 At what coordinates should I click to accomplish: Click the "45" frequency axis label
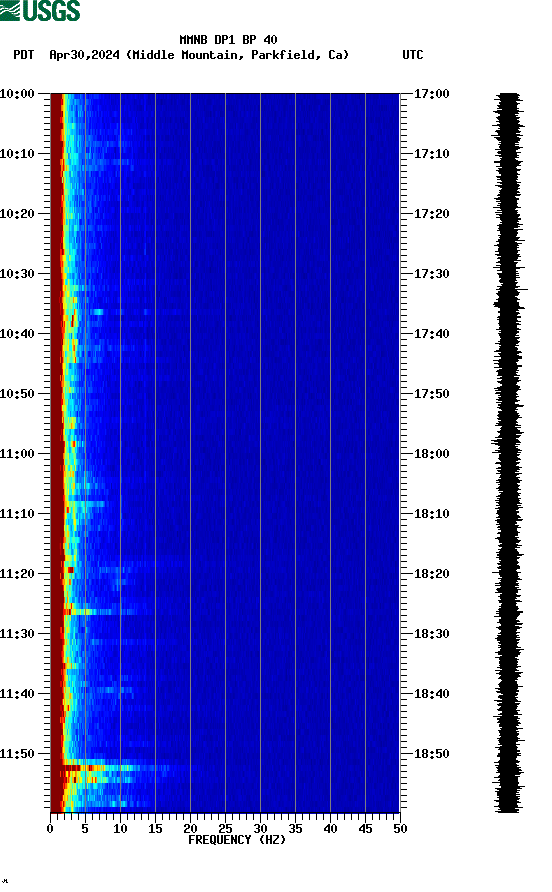click(365, 829)
